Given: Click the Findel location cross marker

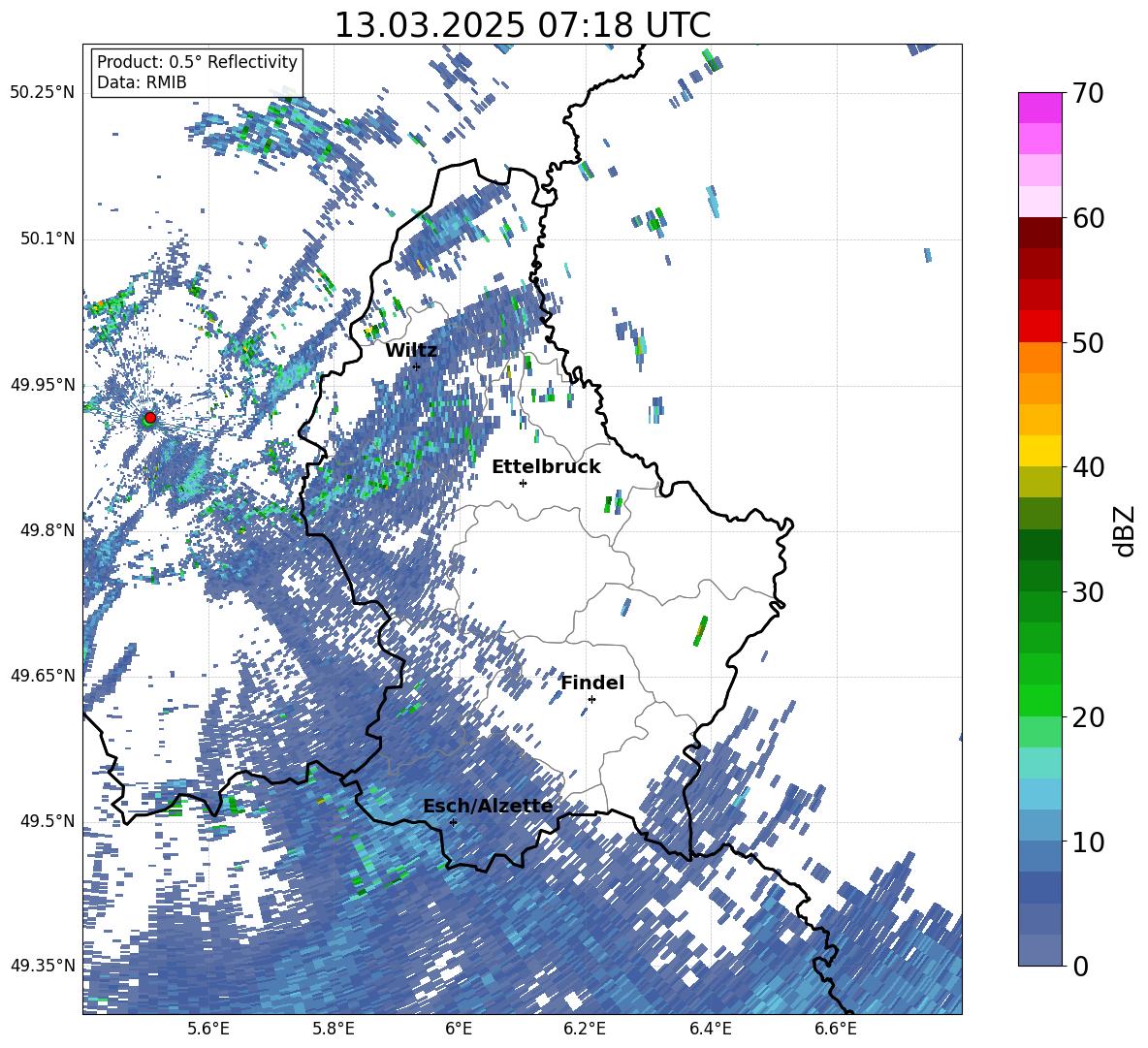Looking at the screenshot, I should click(x=591, y=700).
